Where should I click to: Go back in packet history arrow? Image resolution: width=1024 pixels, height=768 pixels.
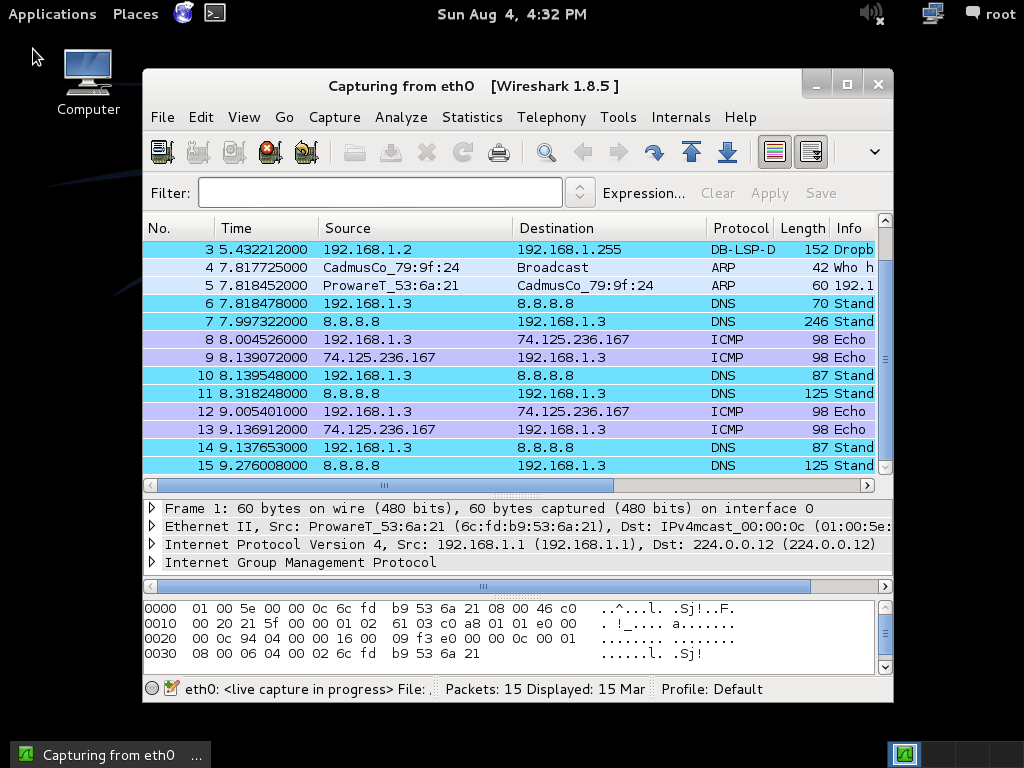click(583, 152)
